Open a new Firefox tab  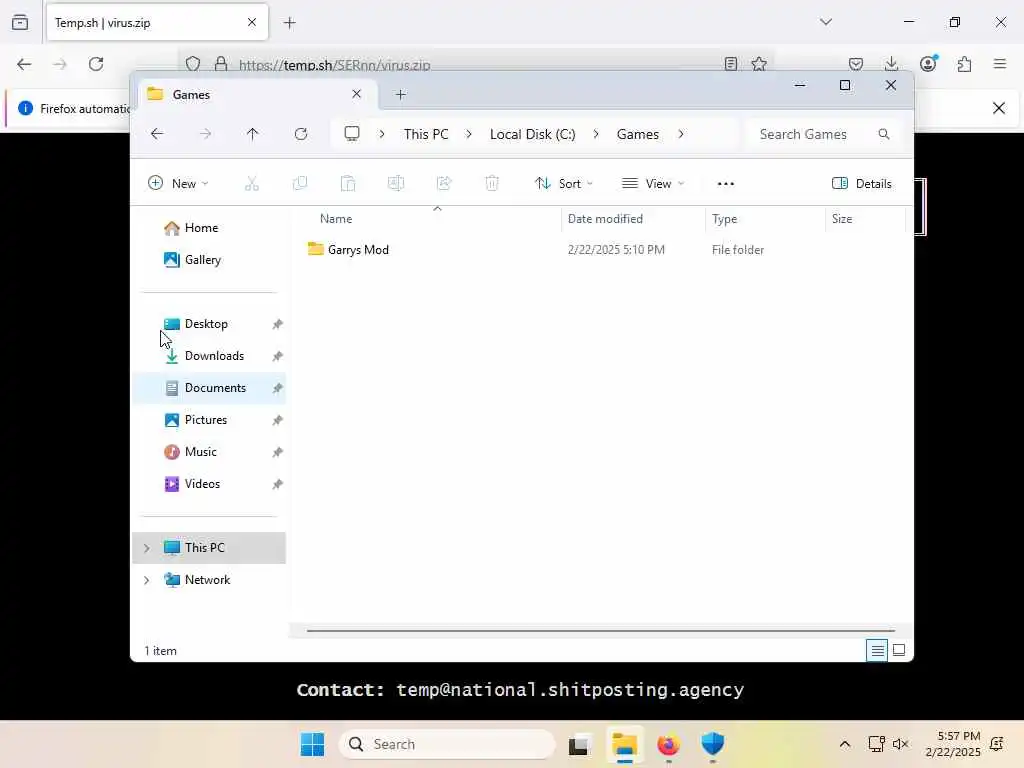point(290,23)
